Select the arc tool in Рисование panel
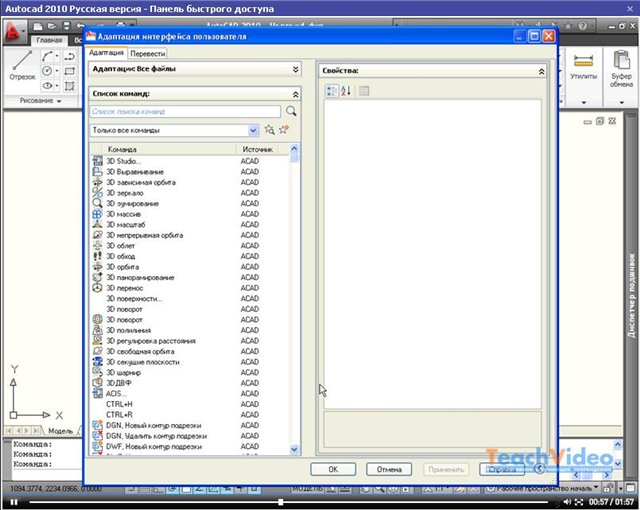Screen dimensions: 640x510 [x=47, y=56]
